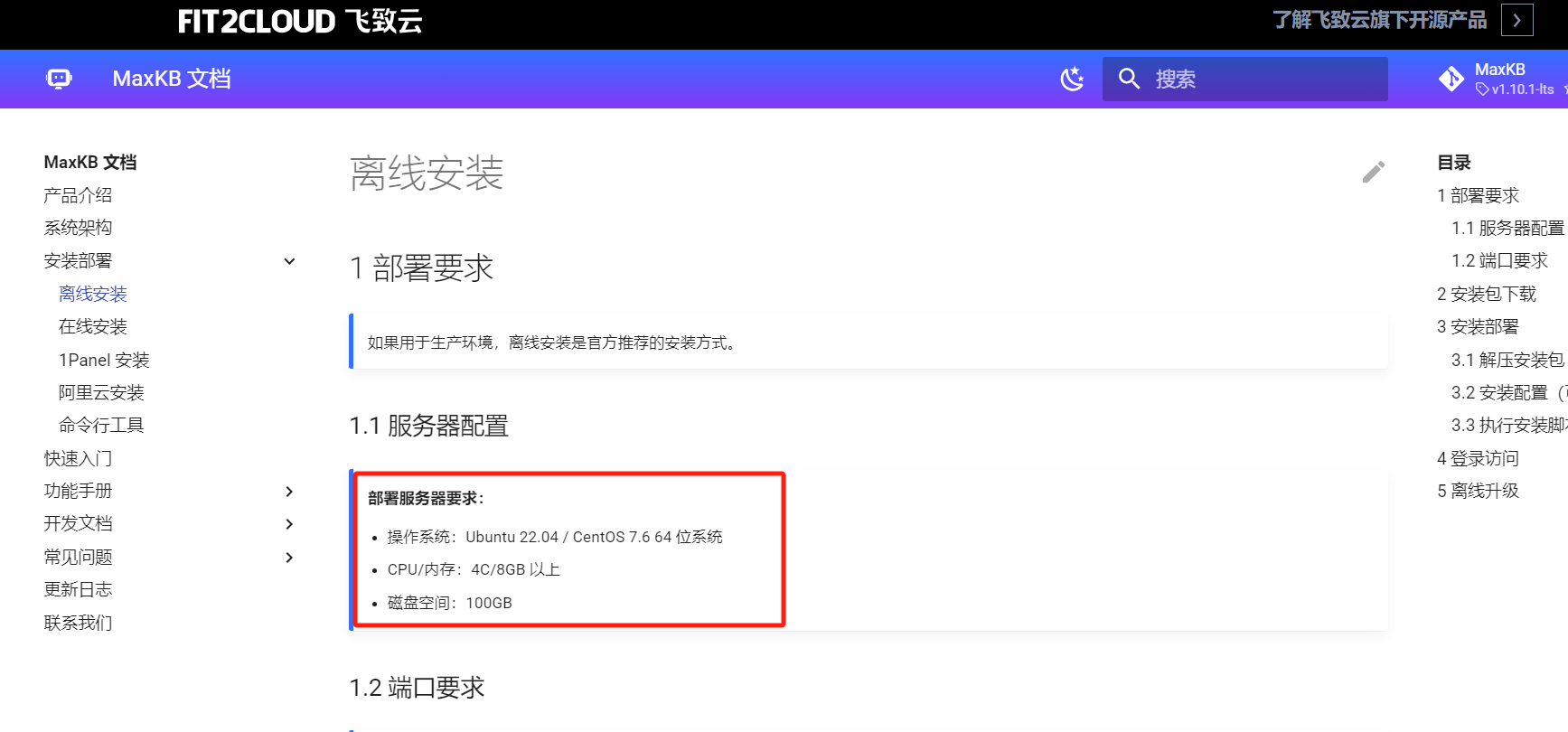Screen dimensions: 1568x732
Task: Jump to 1.1 服务器配置 in 目录
Action: click(1507, 228)
